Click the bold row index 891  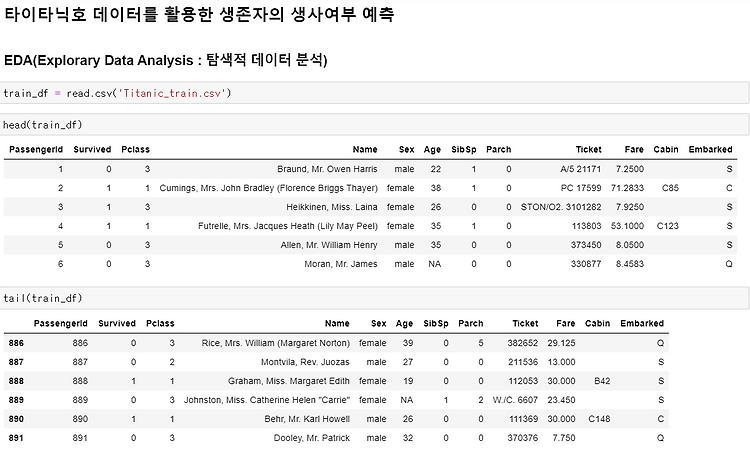(16, 438)
